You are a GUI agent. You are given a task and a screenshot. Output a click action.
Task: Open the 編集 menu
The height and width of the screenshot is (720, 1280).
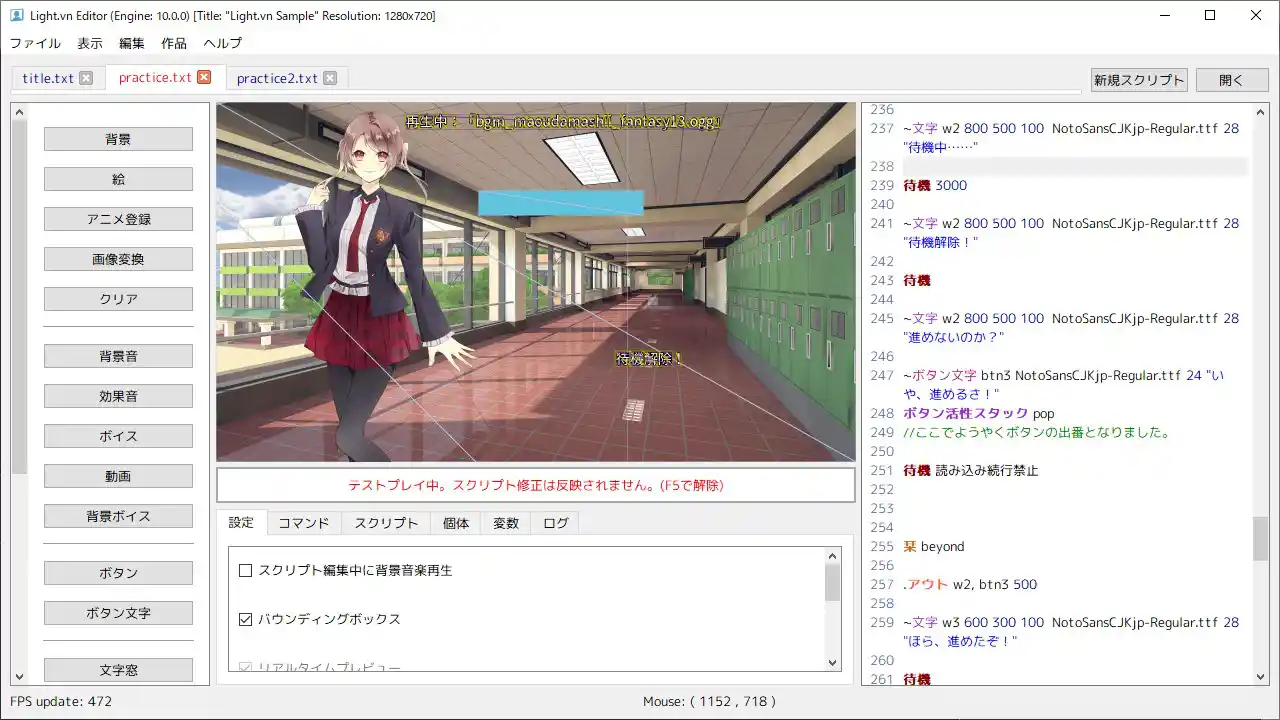tap(132, 43)
